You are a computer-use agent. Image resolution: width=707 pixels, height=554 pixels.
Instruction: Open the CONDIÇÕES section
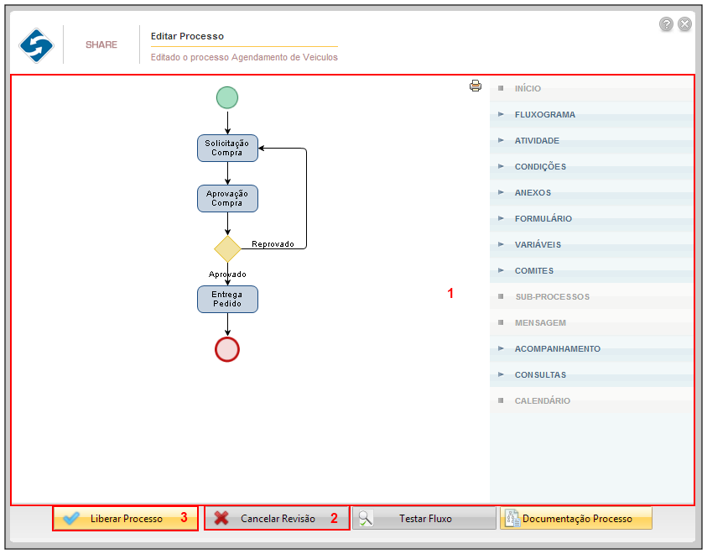(x=592, y=167)
